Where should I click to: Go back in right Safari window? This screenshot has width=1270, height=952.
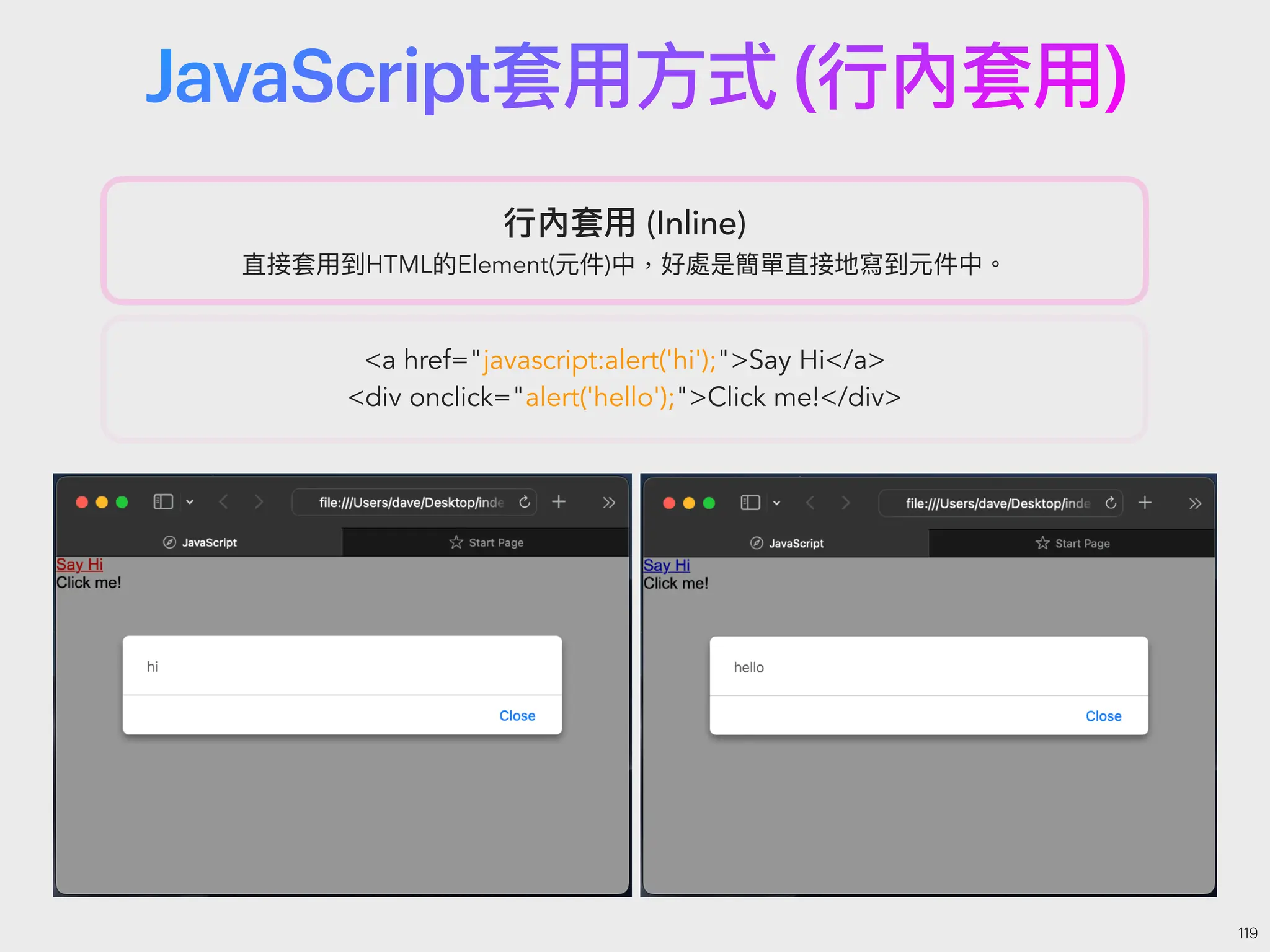(x=810, y=503)
